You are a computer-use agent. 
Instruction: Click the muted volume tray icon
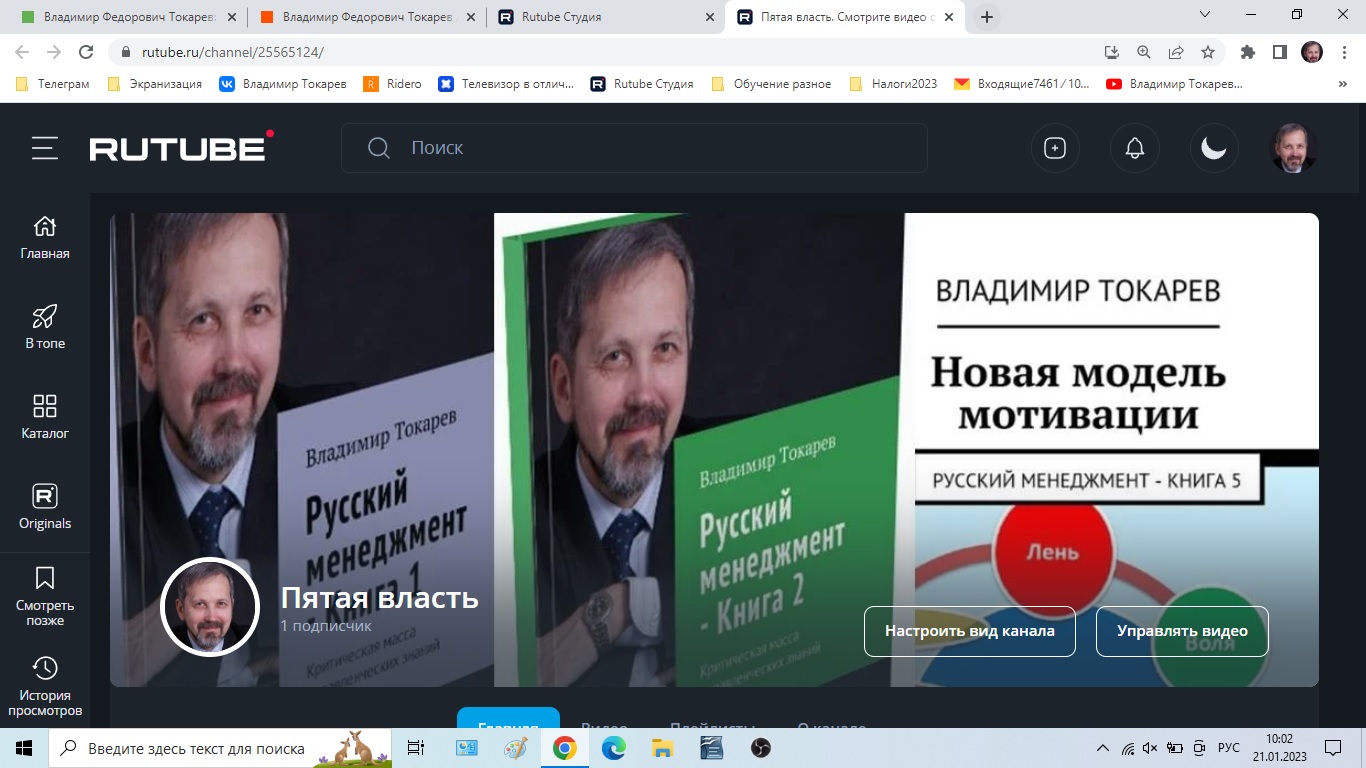[1150, 748]
